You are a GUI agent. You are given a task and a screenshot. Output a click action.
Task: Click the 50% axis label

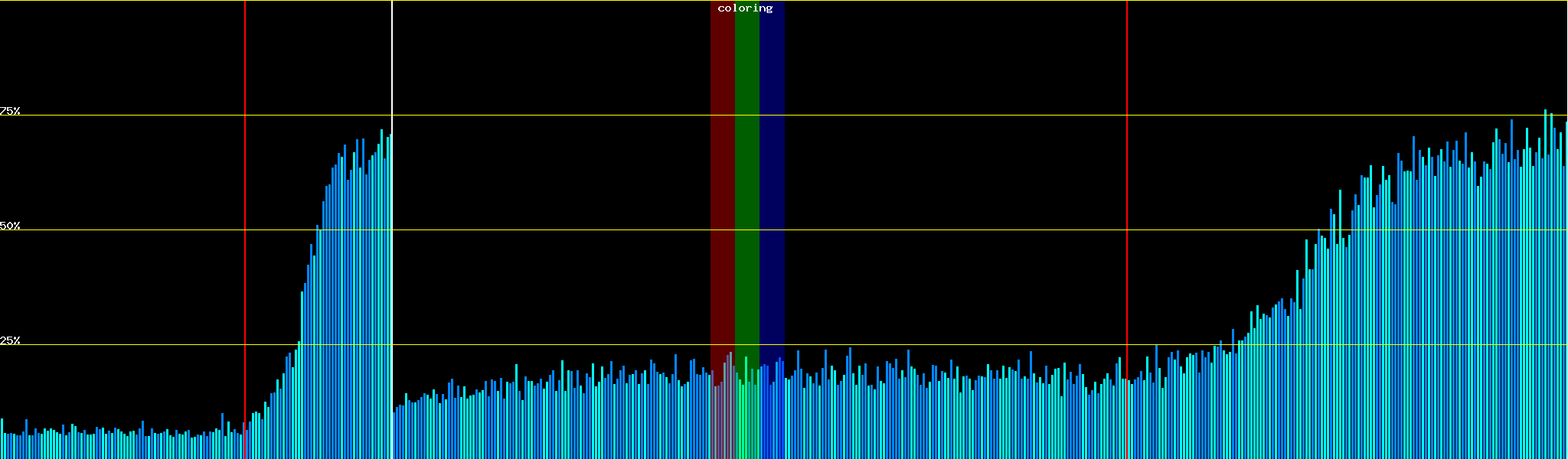[x=10, y=226]
